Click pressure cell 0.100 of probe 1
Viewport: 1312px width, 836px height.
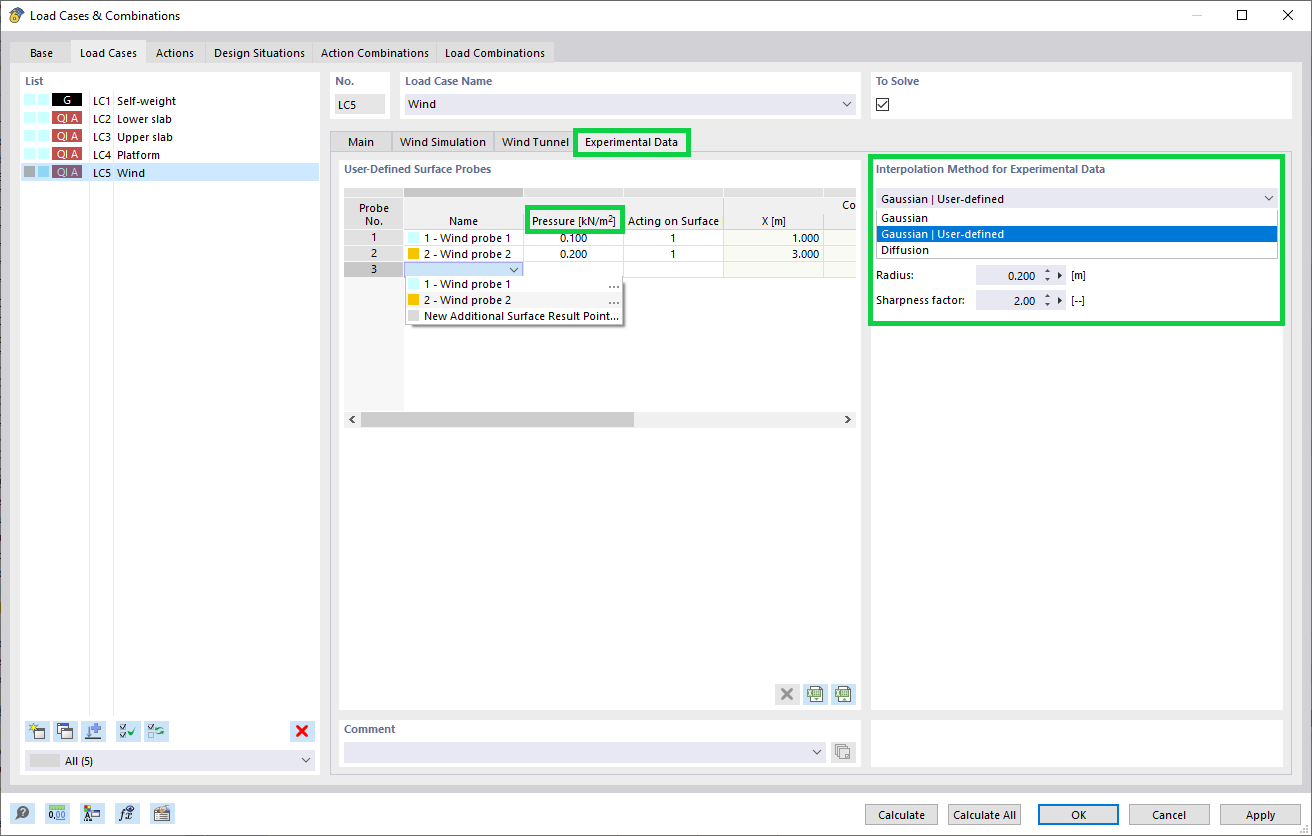[x=573, y=238]
